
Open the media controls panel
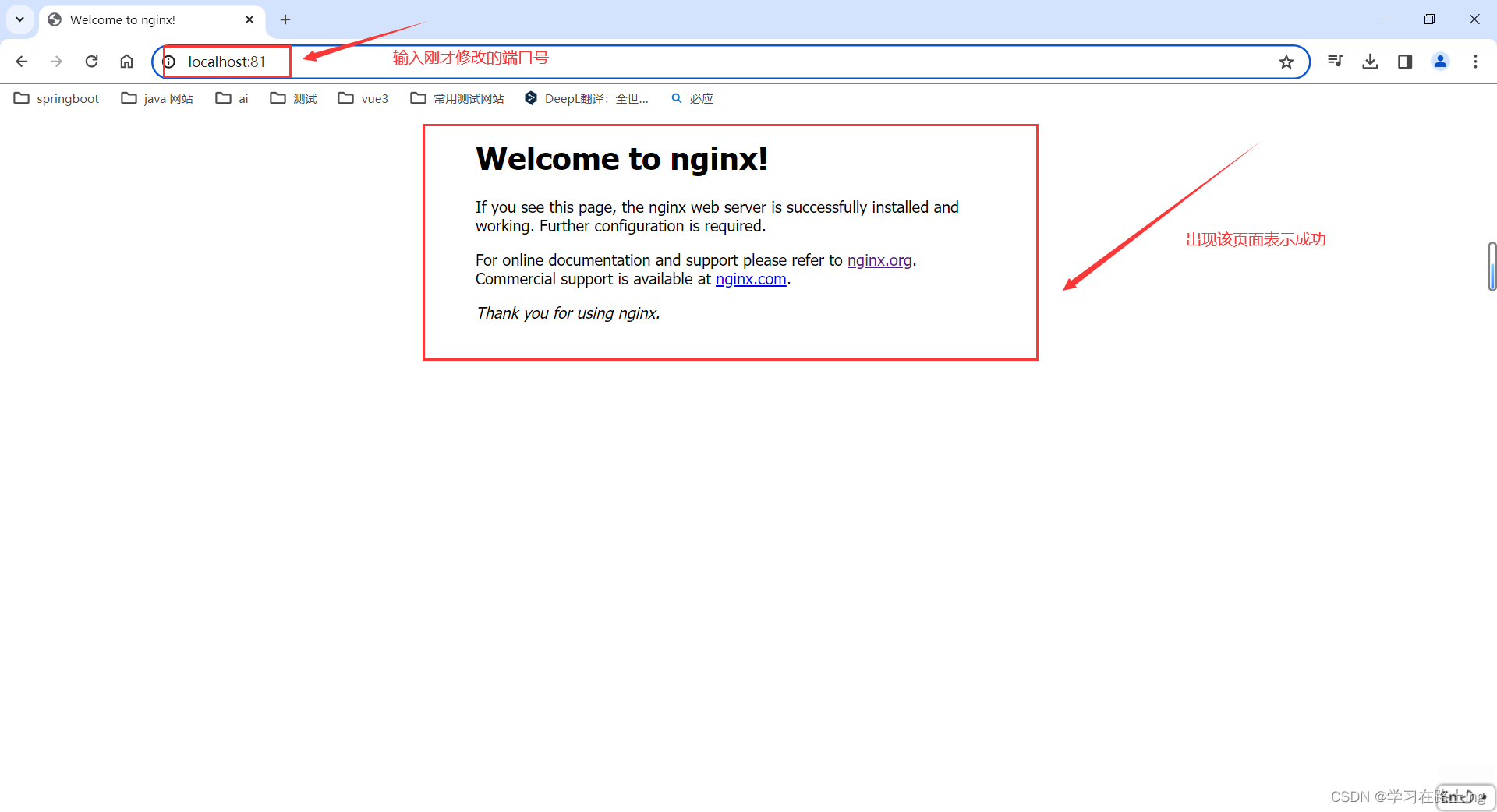(1335, 61)
